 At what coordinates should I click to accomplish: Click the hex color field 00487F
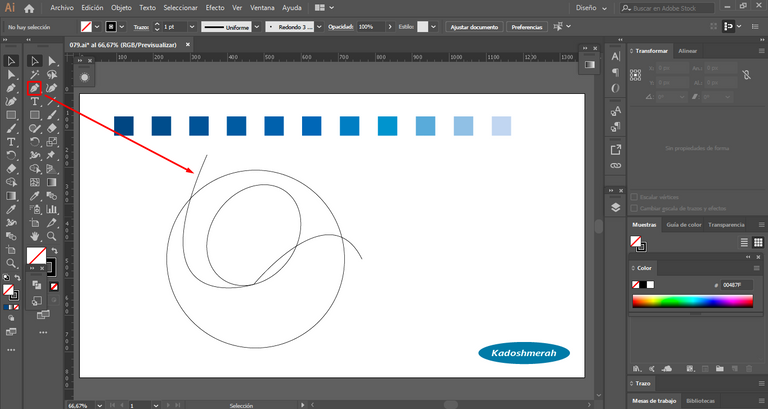pos(736,285)
